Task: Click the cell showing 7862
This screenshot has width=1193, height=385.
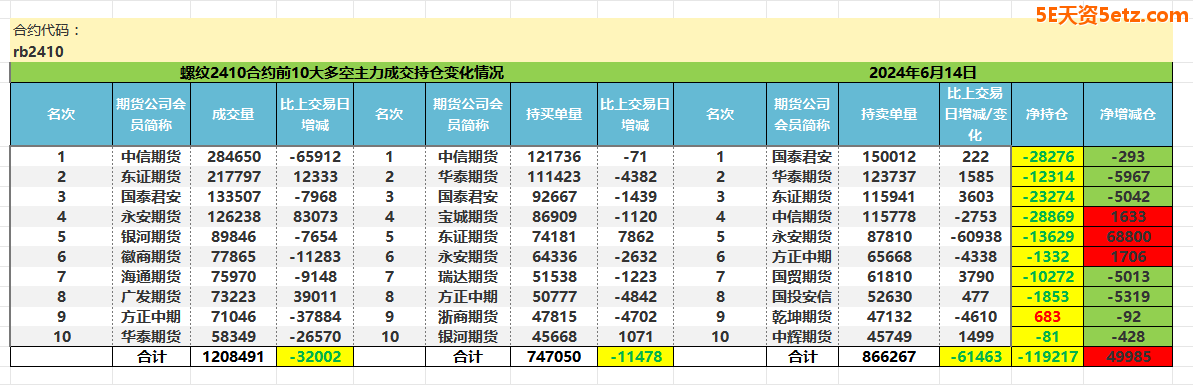Action: [x=635, y=236]
